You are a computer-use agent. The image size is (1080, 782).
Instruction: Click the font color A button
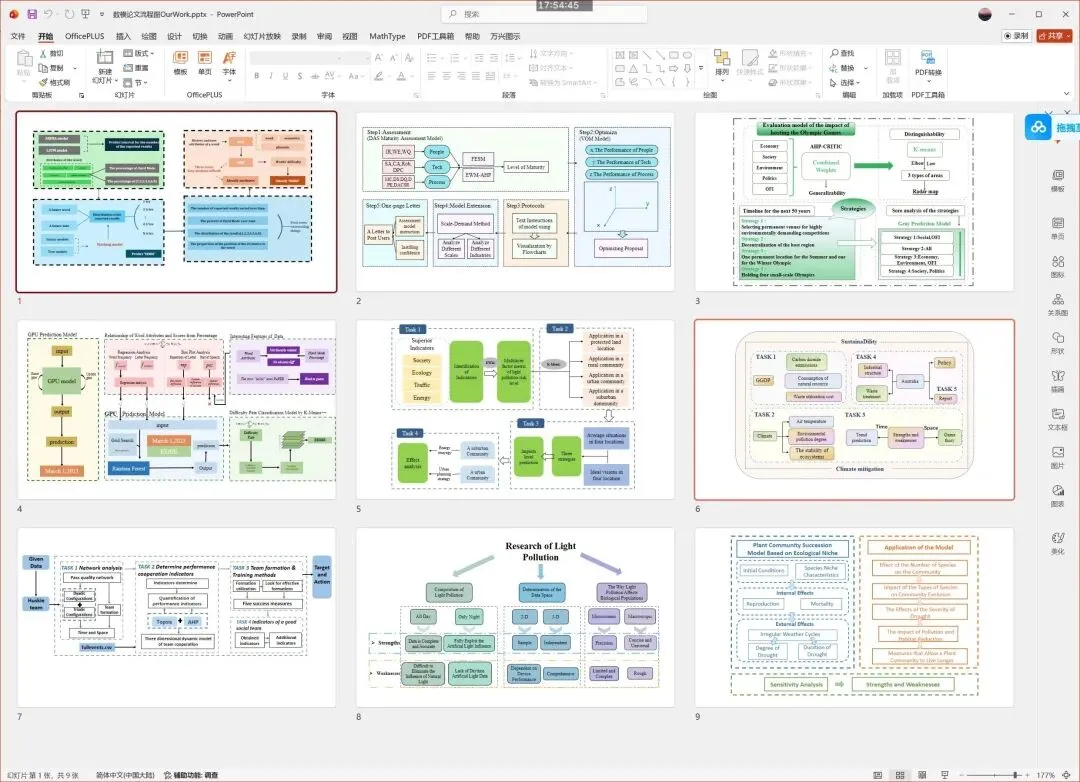pos(402,76)
